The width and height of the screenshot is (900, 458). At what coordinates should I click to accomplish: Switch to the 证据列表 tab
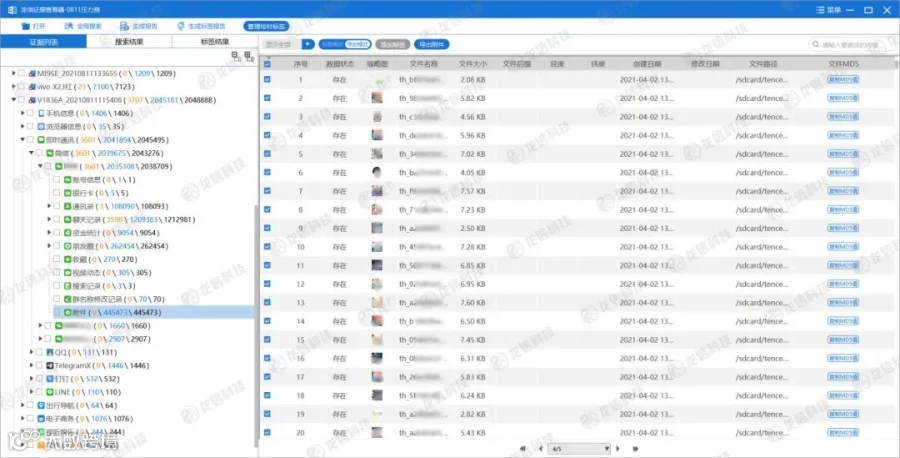44,41
